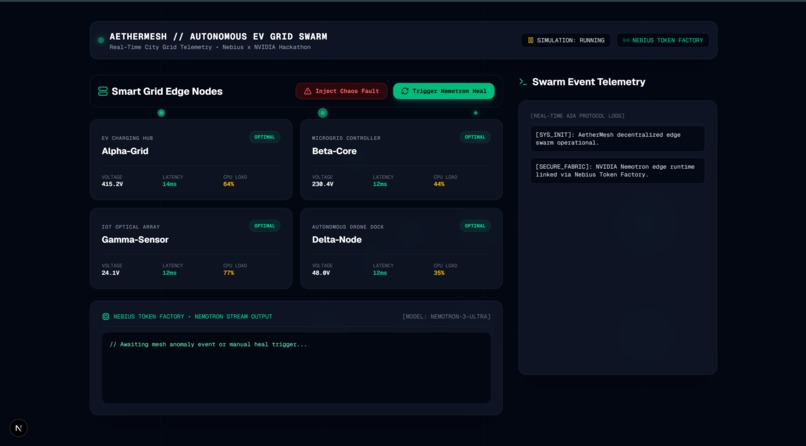This screenshot has height=446, width=806.
Task: Click the green status dot beside AETHERMESH title
Action: (x=101, y=40)
